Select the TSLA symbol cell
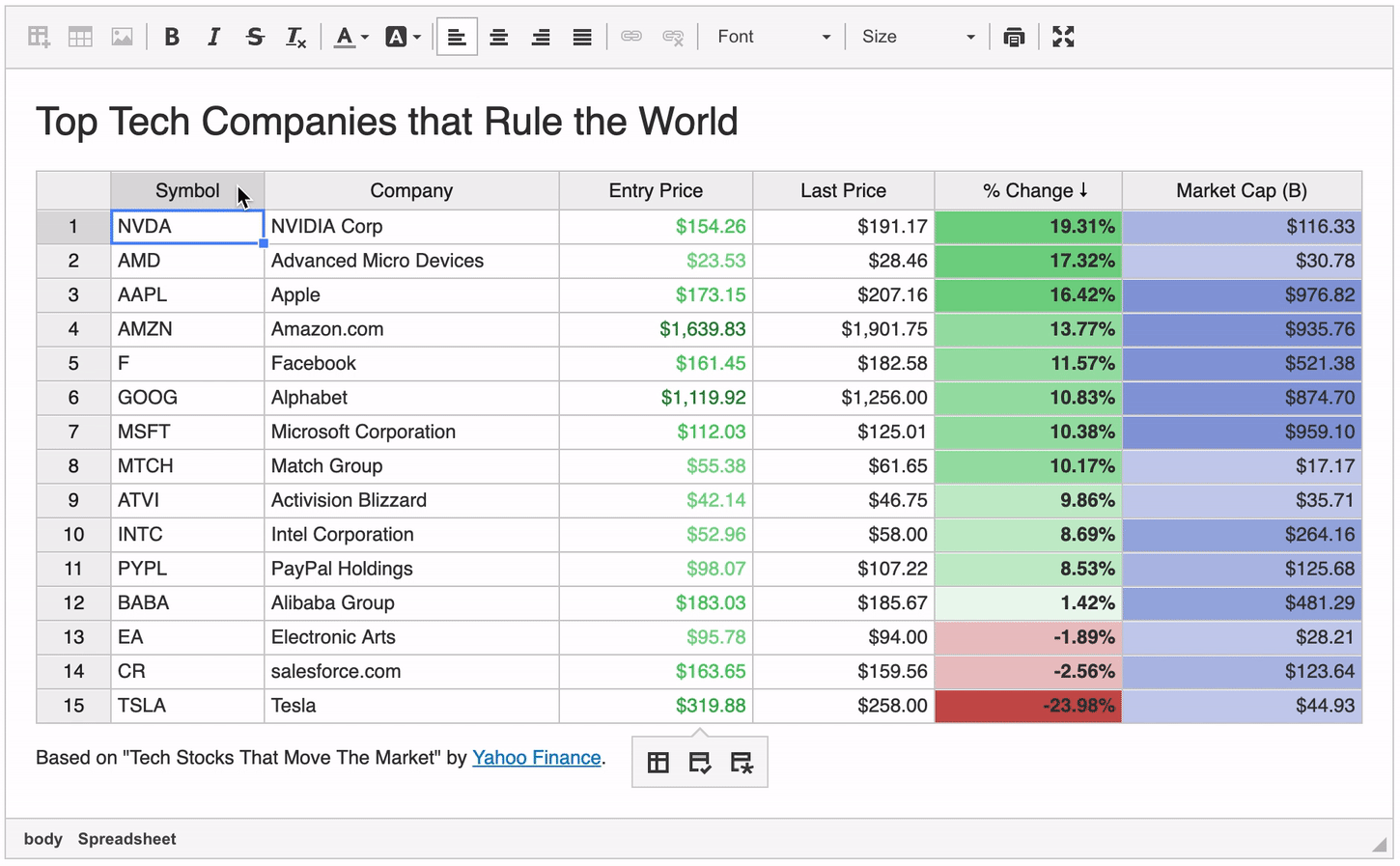This screenshot has width=1400, height=866. pos(187,706)
